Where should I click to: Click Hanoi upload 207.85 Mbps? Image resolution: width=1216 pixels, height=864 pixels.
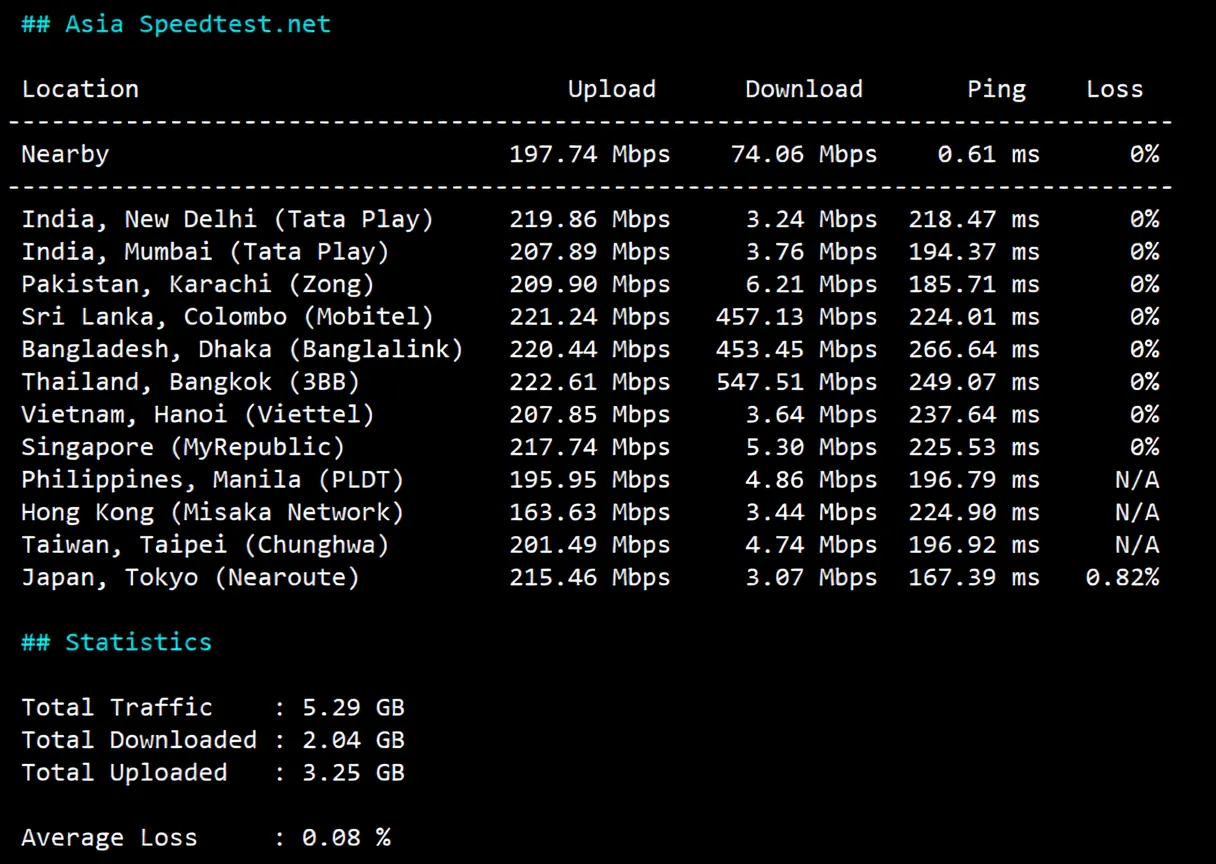[x=590, y=414]
